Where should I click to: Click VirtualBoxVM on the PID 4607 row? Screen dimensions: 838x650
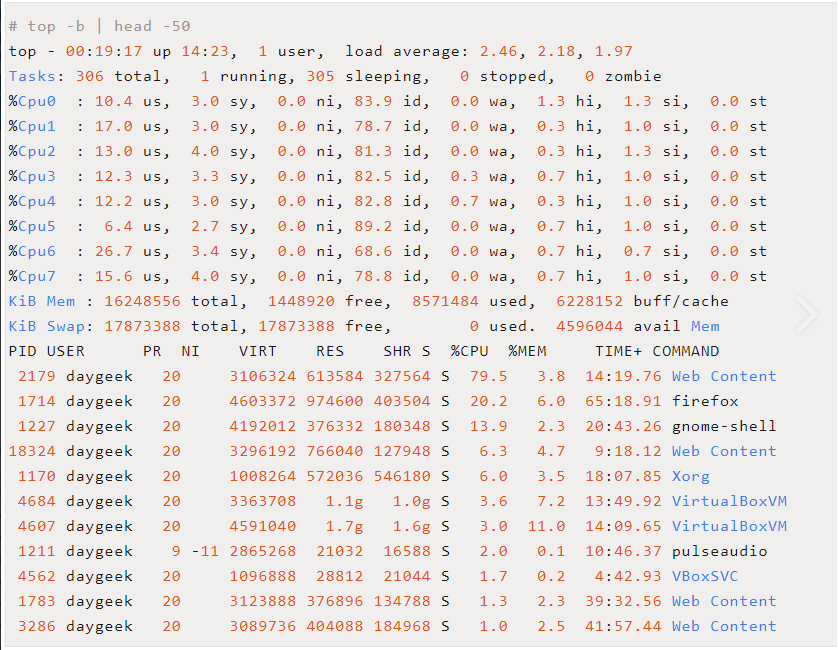(729, 527)
